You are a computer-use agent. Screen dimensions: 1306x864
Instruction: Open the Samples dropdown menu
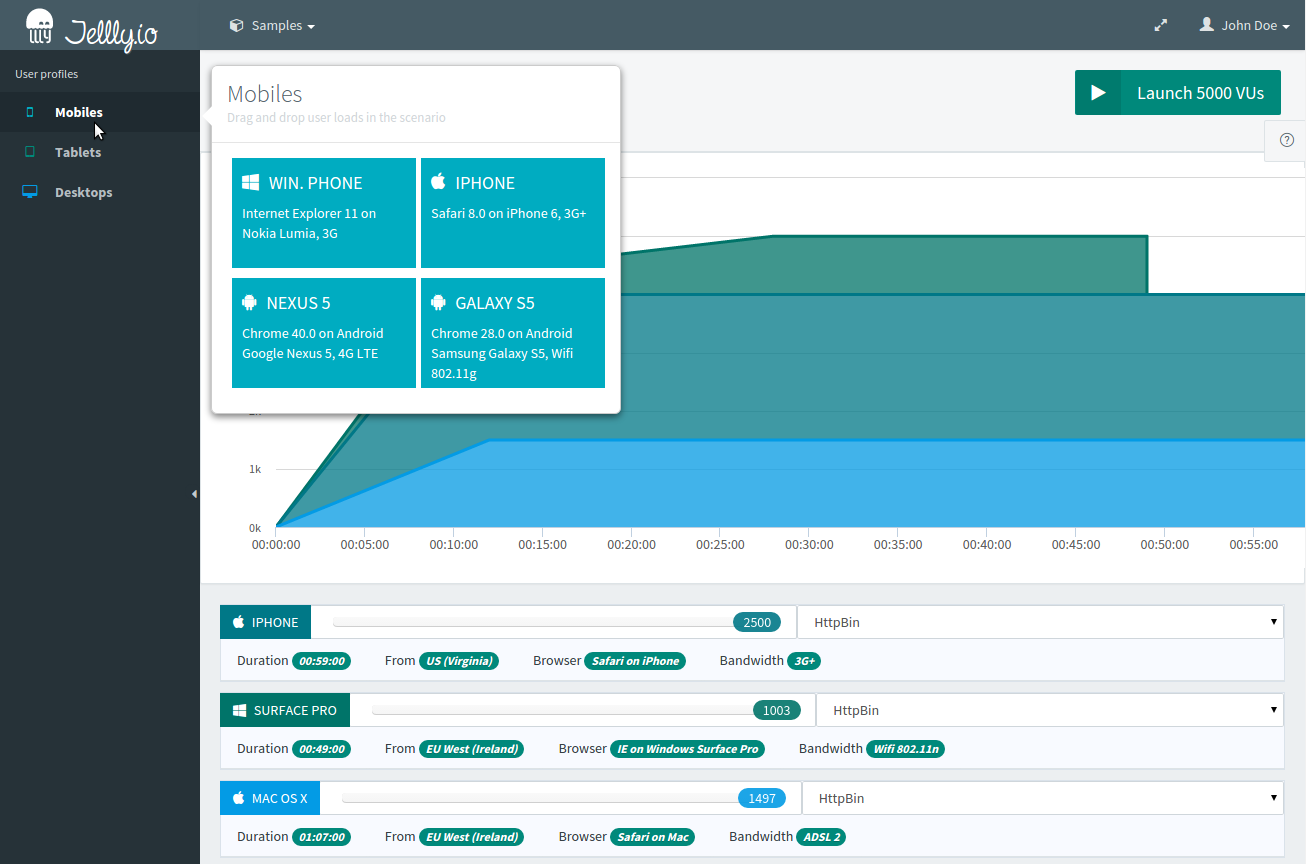272,25
